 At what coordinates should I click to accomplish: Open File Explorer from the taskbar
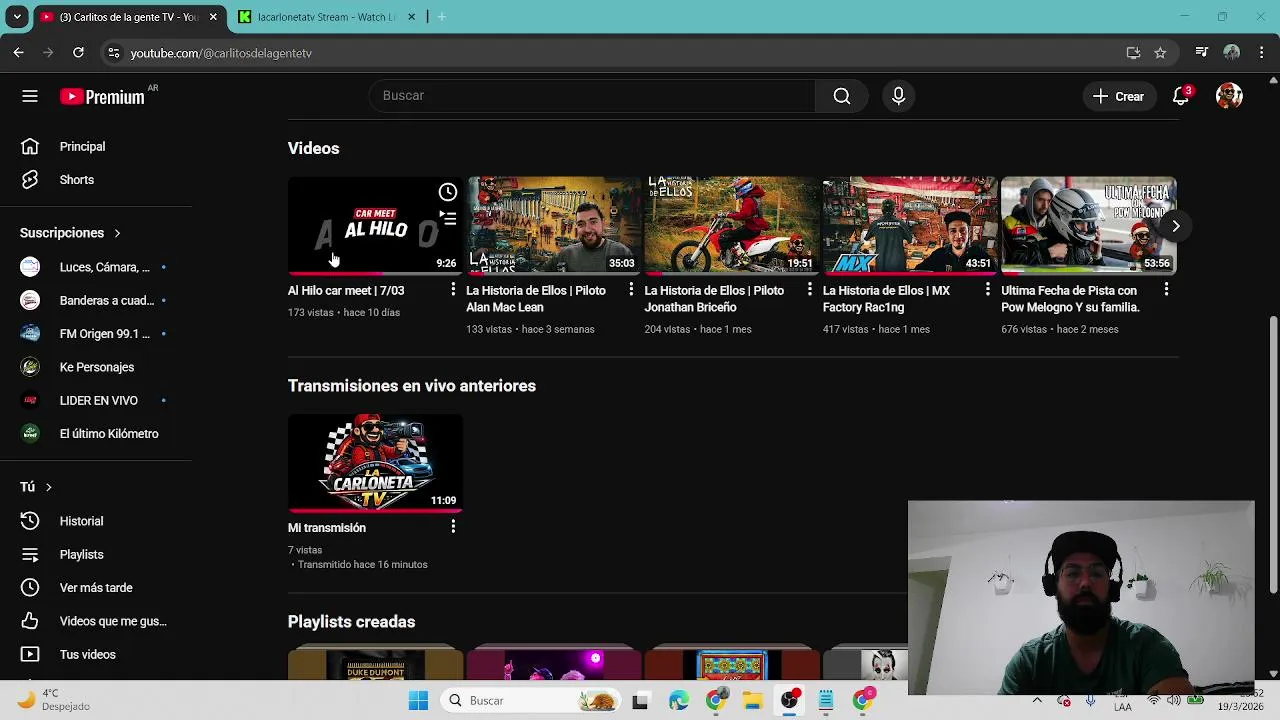[752, 701]
